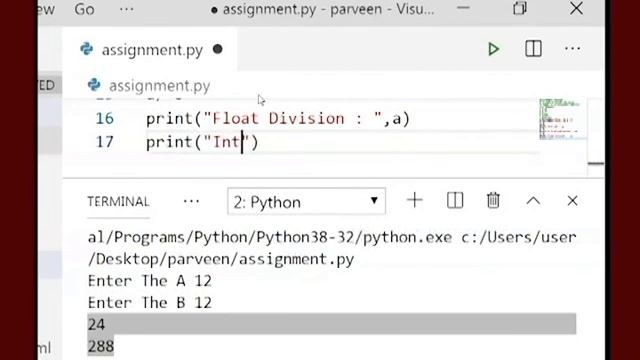Click terminal output value '288'
The height and width of the screenshot is (360, 640).
click(101, 346)
